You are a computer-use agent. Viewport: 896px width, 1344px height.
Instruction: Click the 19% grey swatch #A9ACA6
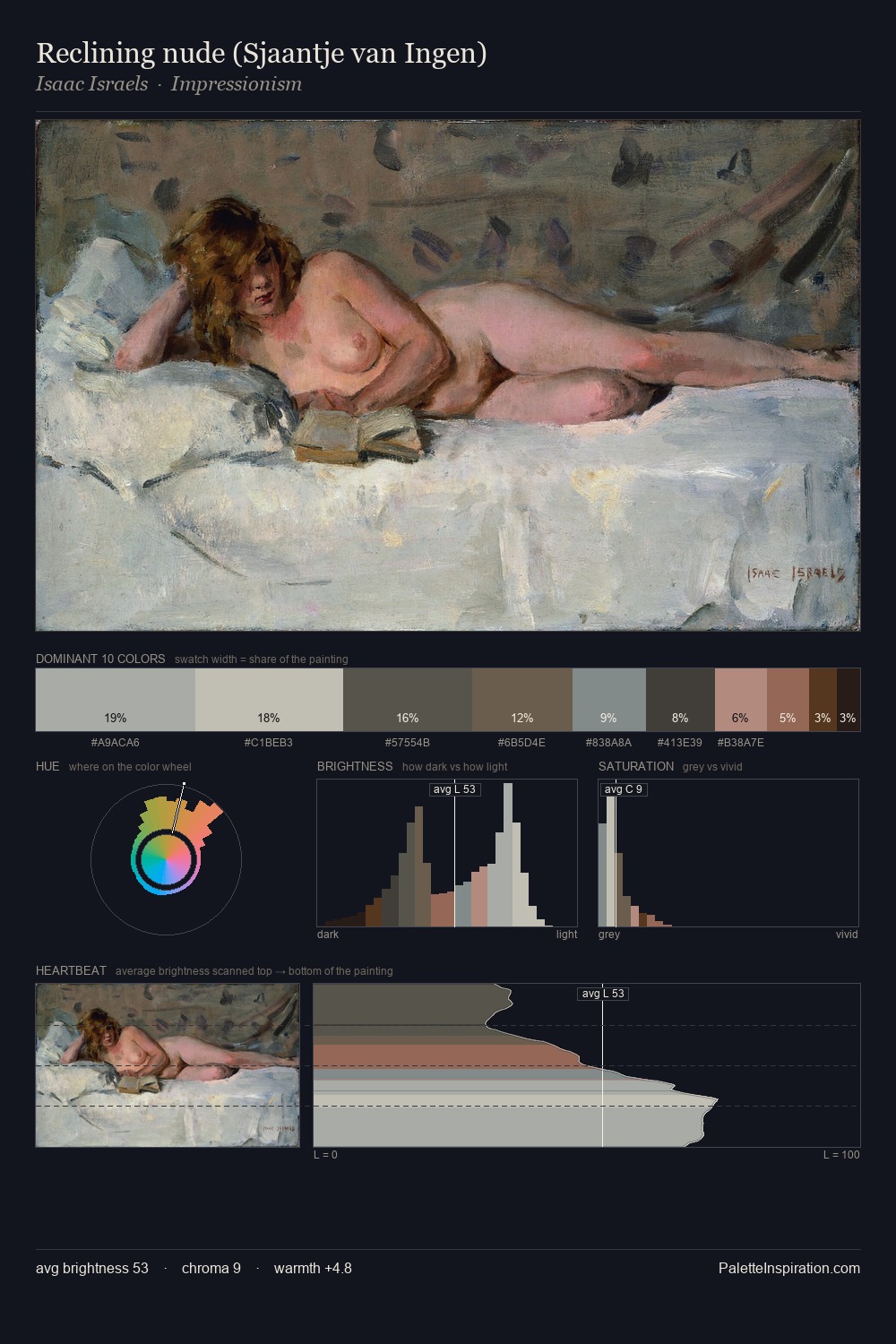click(116, 700)
